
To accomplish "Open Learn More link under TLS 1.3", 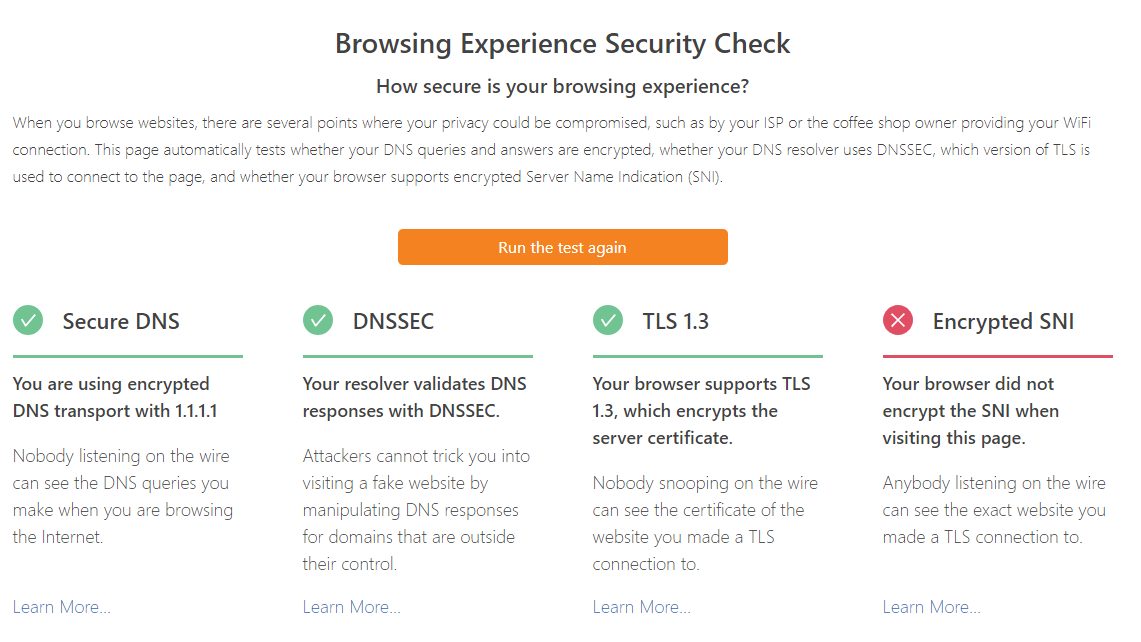I will (x=642, y=607).
